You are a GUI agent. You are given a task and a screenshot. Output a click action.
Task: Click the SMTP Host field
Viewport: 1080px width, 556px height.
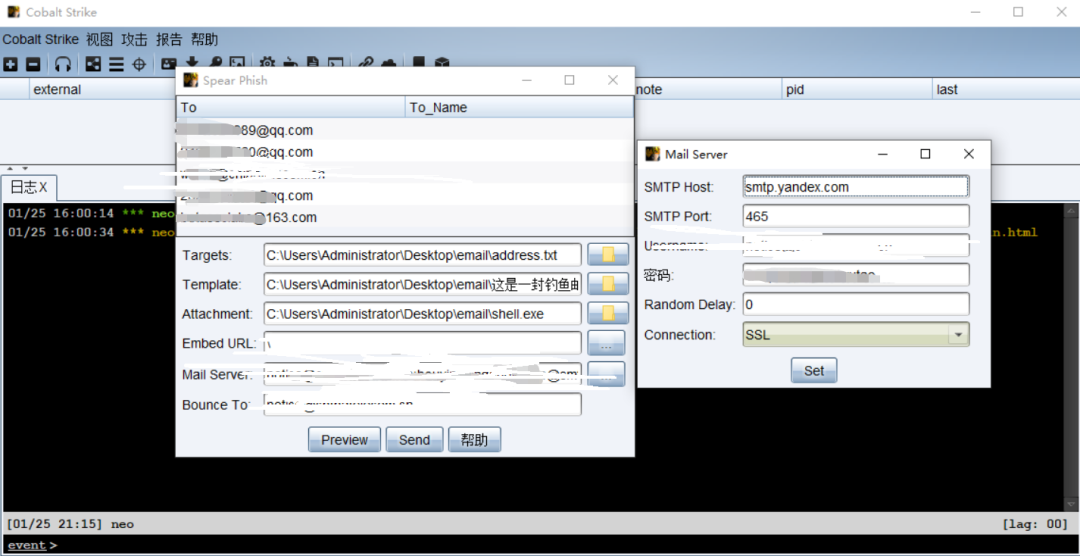coord(856,187)
